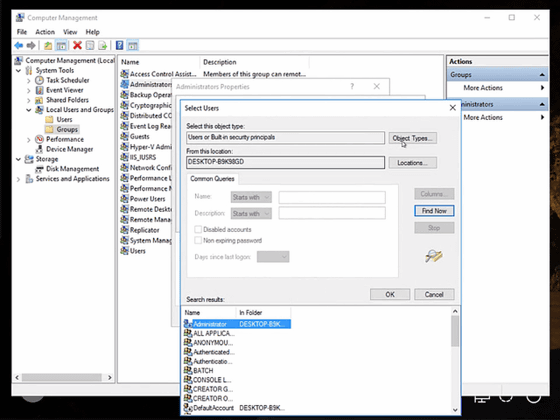Click the Locations... button
This screenshot has height=420, width=560.
[412, 162]
